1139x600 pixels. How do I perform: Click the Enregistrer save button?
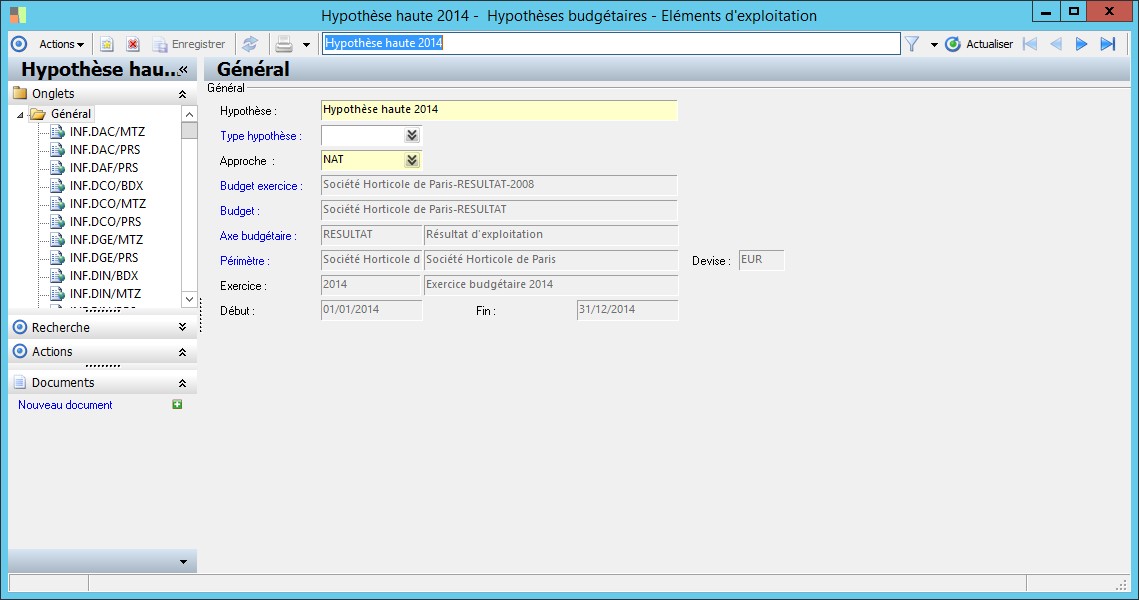point(189,44)
